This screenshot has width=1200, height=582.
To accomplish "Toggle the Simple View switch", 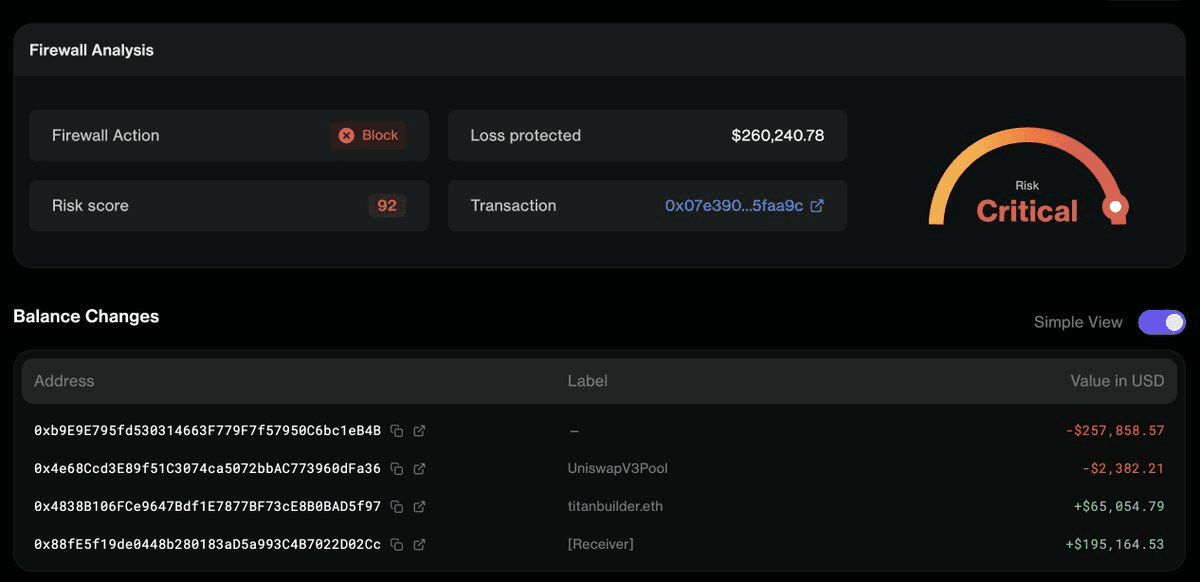I will pyautogui.click(x=1161, y=322).
